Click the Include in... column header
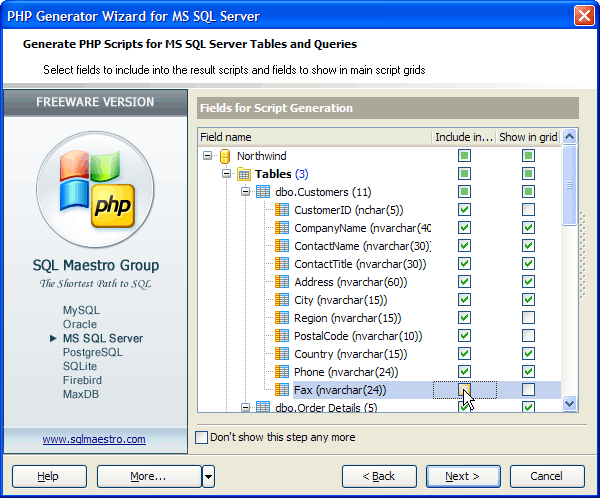This screenshot has width=600, height=498. point(464,137)
